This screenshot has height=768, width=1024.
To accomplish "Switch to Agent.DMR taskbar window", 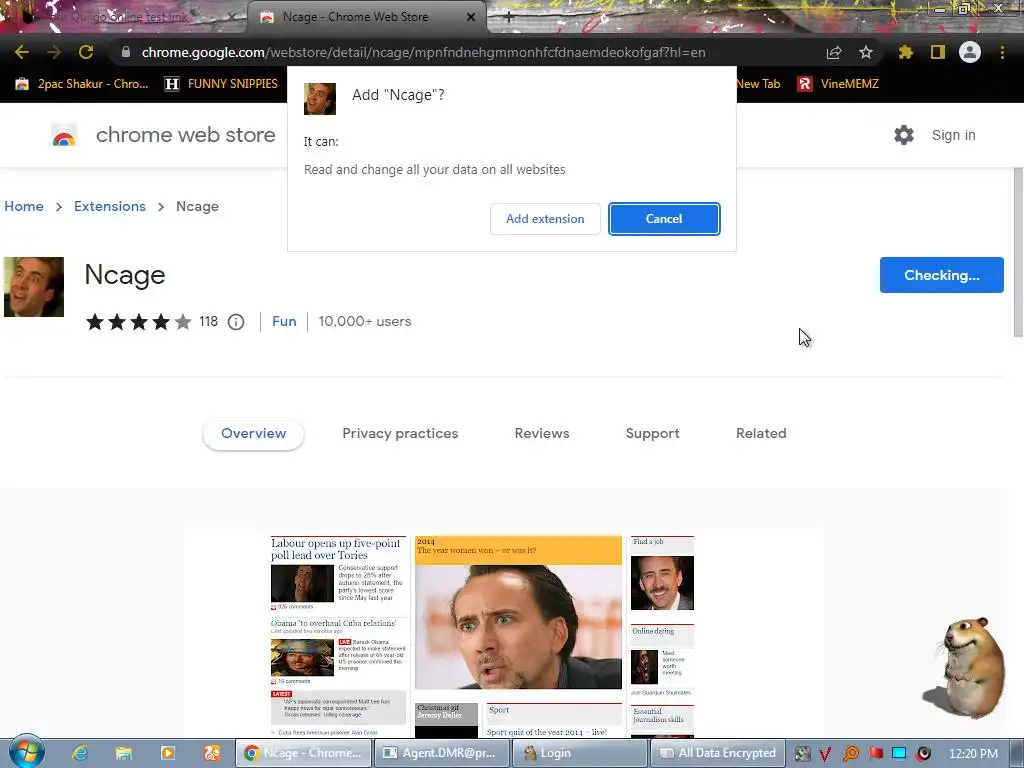I will click(x=441, y=753).
